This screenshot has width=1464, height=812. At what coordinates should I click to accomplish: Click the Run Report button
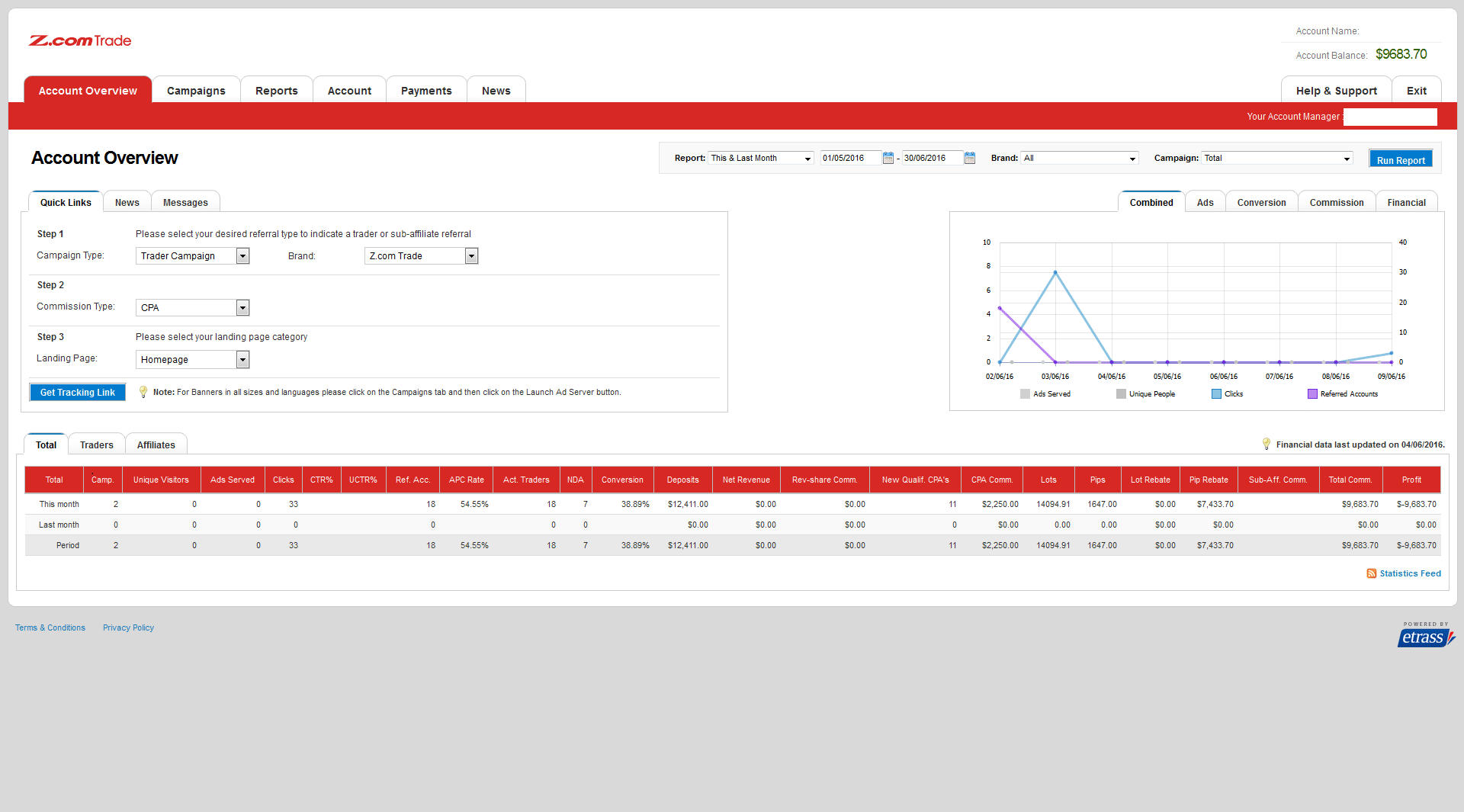(x=1400, y=160)
